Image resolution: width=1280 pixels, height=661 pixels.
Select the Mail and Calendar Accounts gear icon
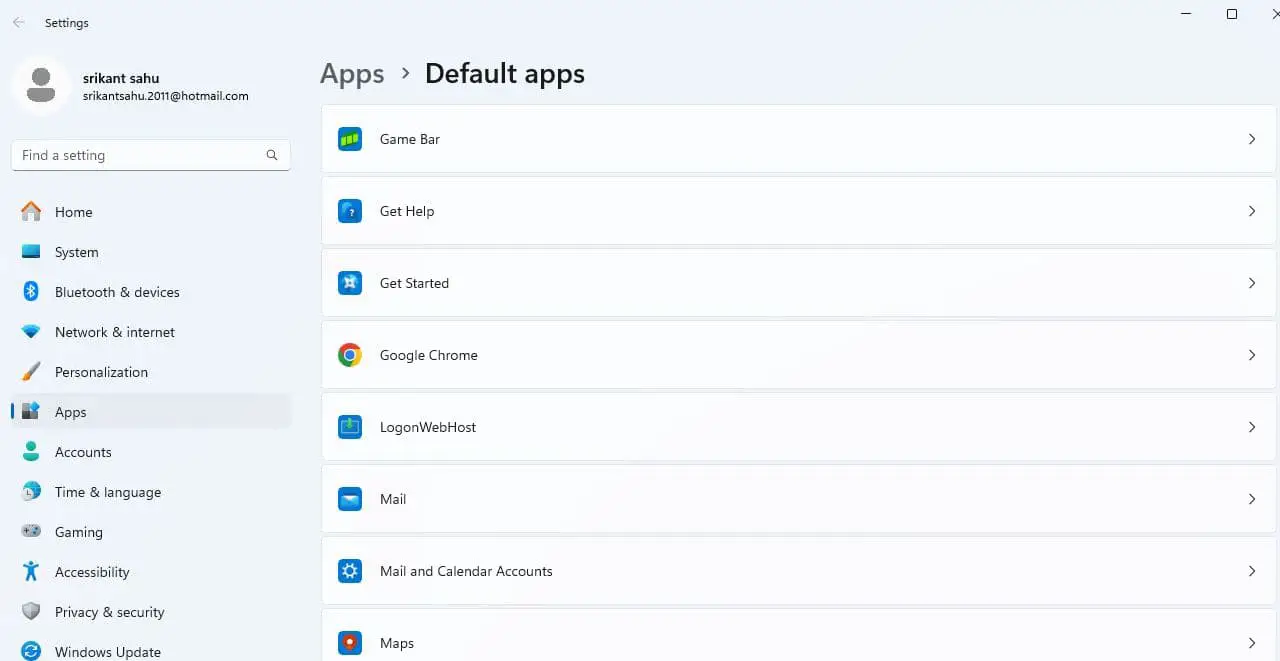pyautogui.click(x=350, y=570)
